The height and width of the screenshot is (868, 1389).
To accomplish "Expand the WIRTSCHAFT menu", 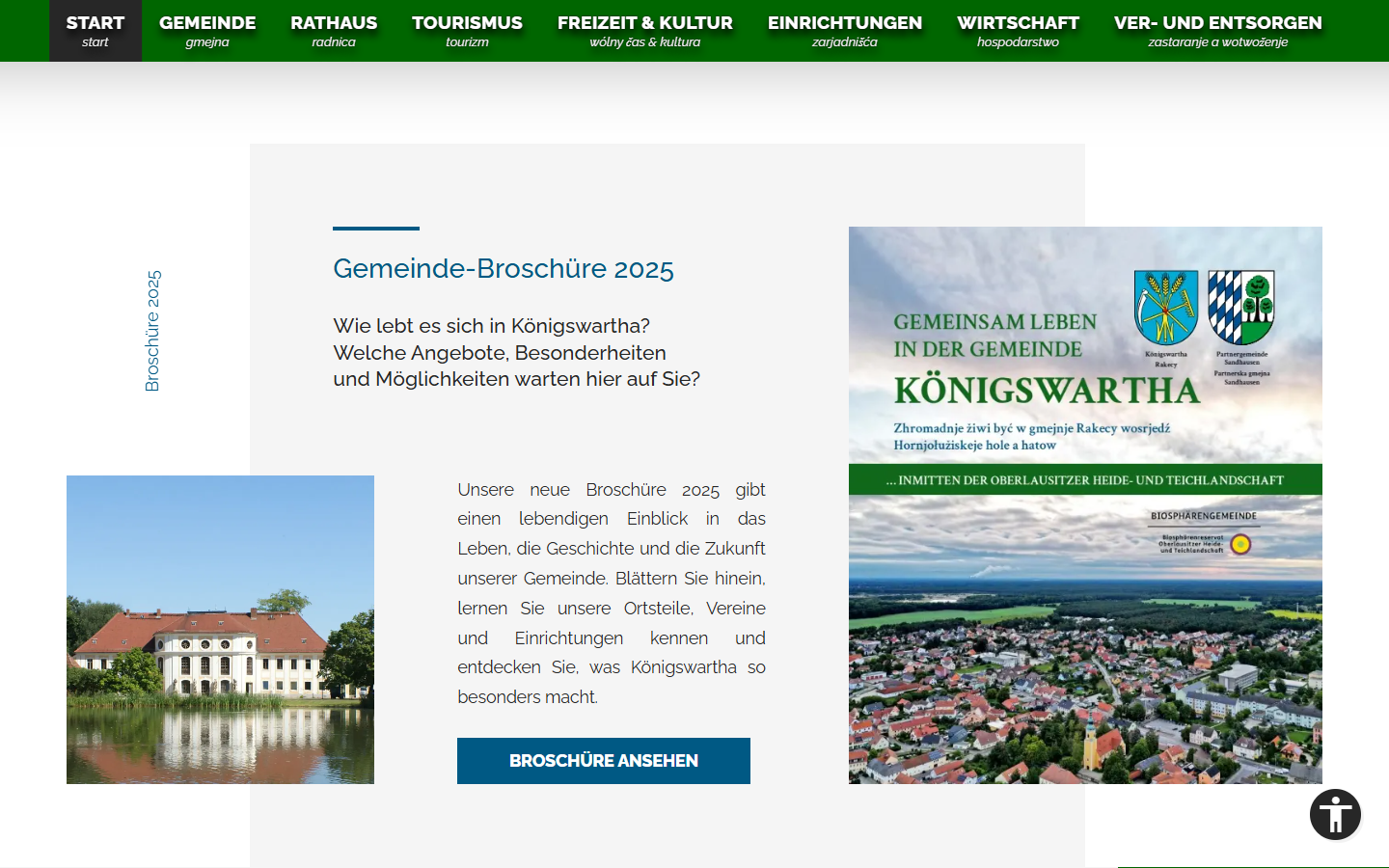I will click(1018, 31).
